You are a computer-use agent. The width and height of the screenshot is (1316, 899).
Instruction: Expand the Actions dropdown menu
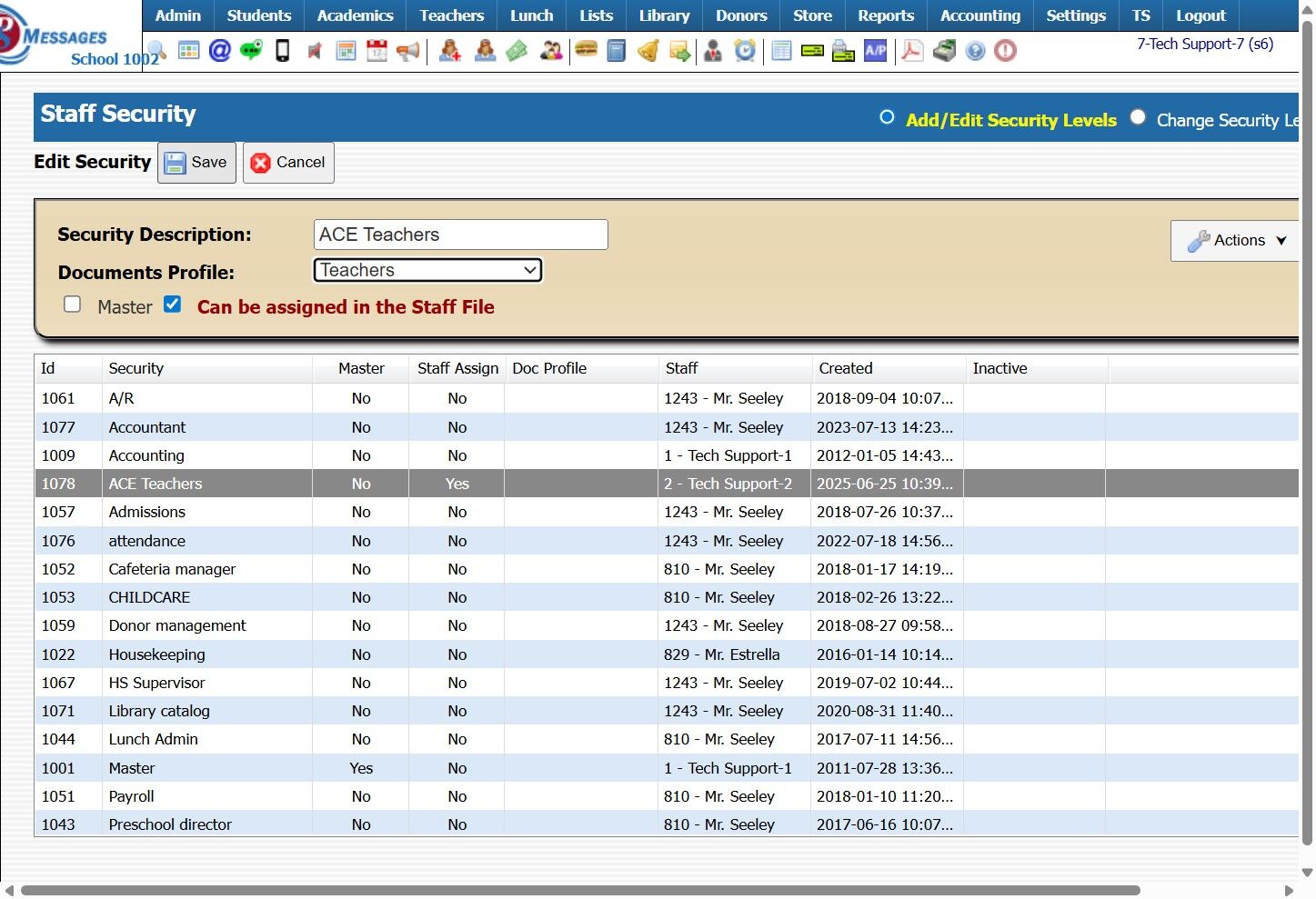pyautogui.click(x=1237, y=240)
